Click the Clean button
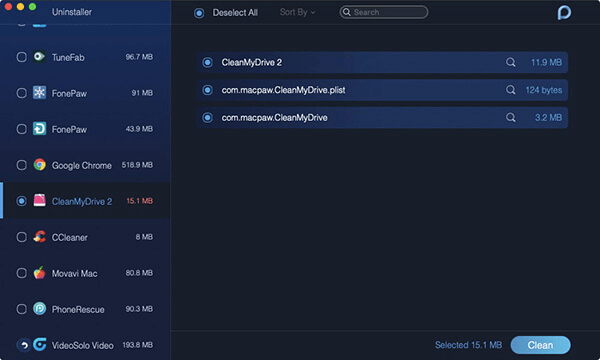The image size is (600, 360). point(540,345)
